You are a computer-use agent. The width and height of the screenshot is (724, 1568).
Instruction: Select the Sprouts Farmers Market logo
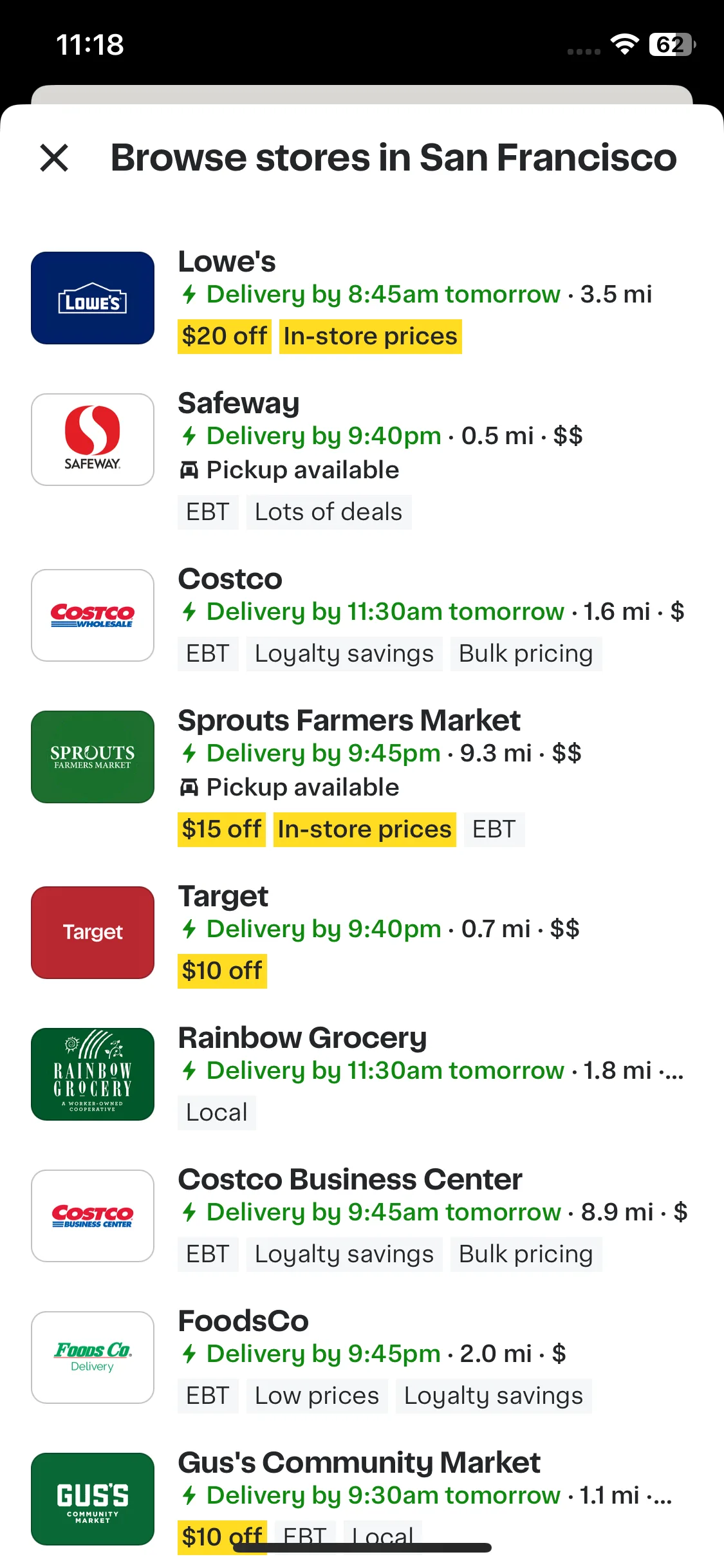(x=93, y=757)
